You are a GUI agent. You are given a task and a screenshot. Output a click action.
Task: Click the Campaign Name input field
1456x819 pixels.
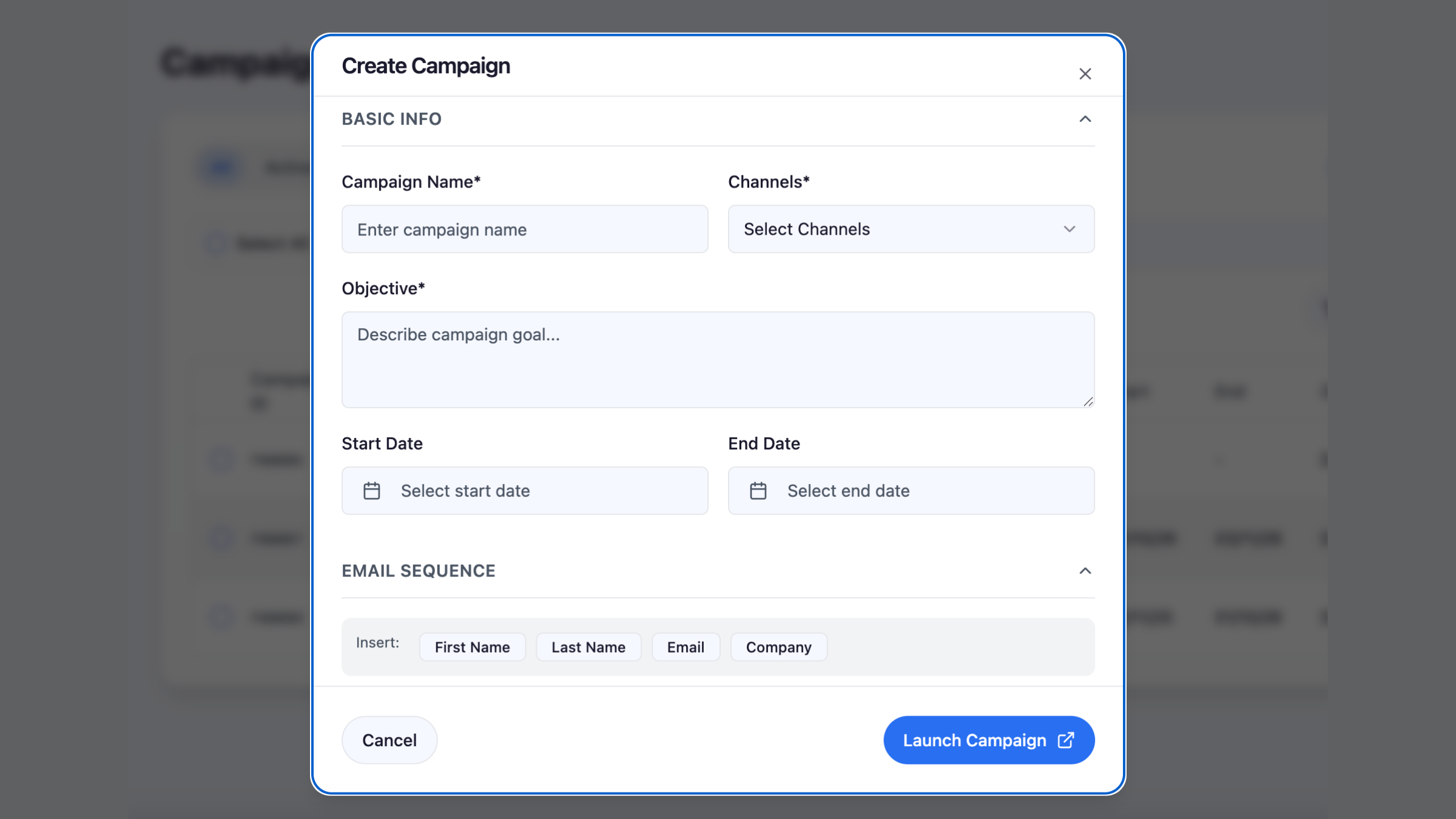pos(524,229)
